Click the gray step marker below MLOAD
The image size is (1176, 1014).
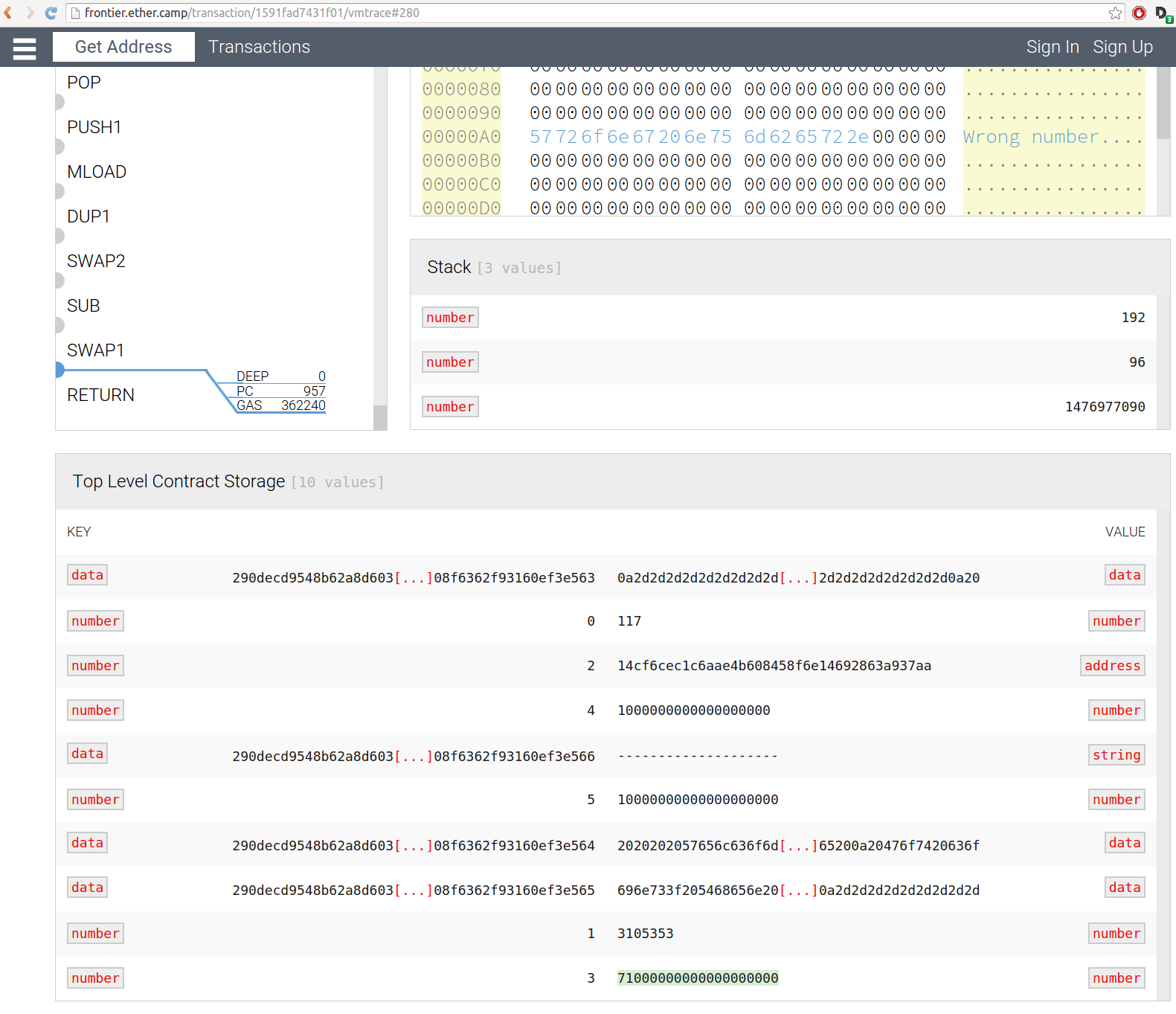(60, 191)
